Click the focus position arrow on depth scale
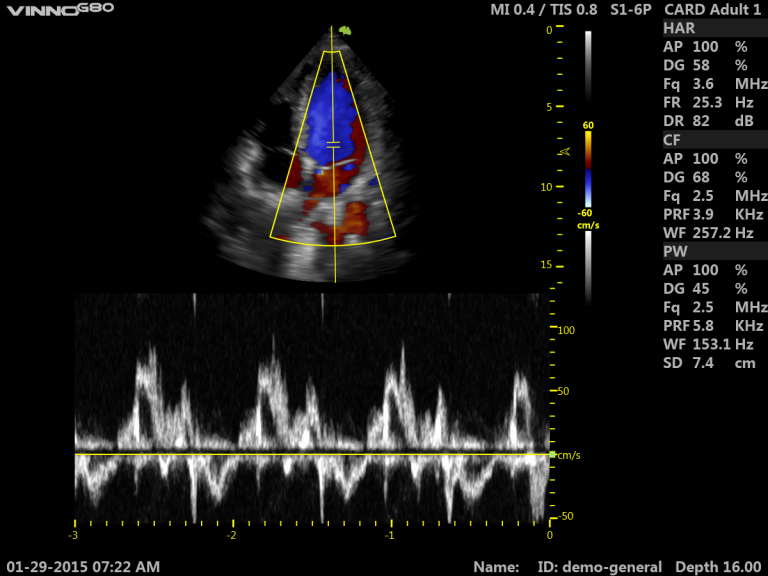The image size is (768, 576). point(565,152)
